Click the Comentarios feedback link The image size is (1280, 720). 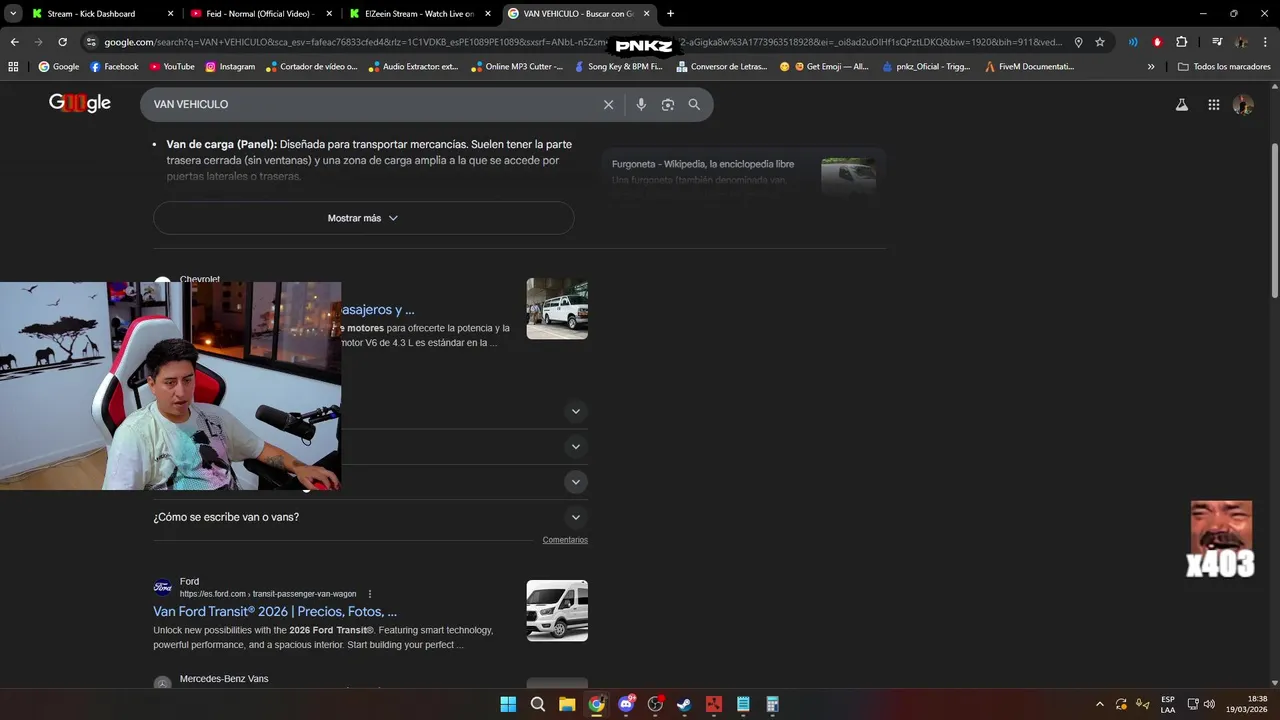(x=565, y=540)
